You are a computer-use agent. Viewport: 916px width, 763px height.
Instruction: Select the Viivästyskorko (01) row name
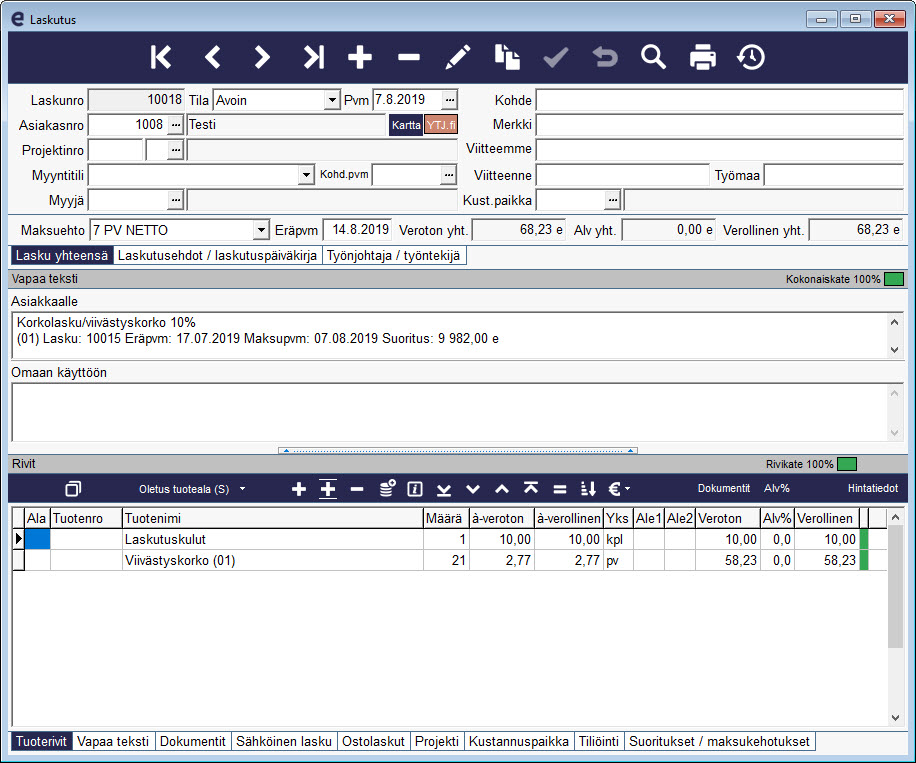180,560
